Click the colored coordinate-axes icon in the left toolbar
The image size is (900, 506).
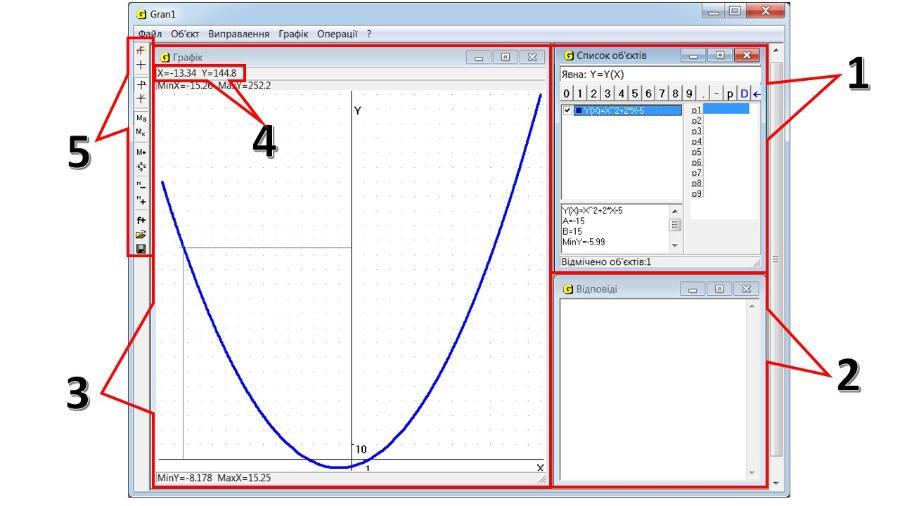pyautogui.click(x=141, y=51)
